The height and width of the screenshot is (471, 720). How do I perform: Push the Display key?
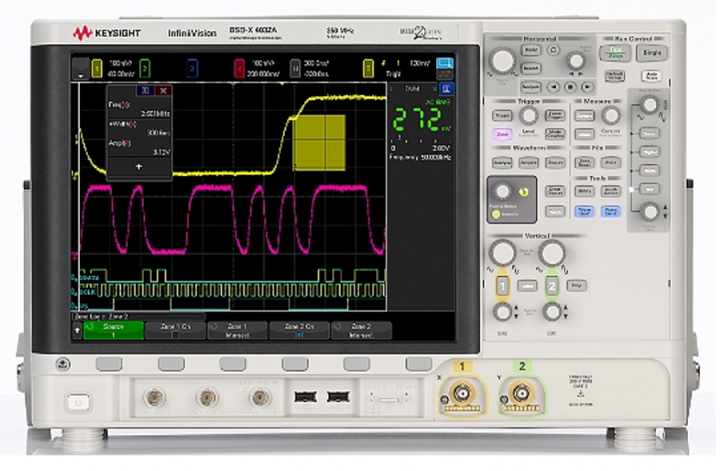pyautogui.click(x=555, y=163)
